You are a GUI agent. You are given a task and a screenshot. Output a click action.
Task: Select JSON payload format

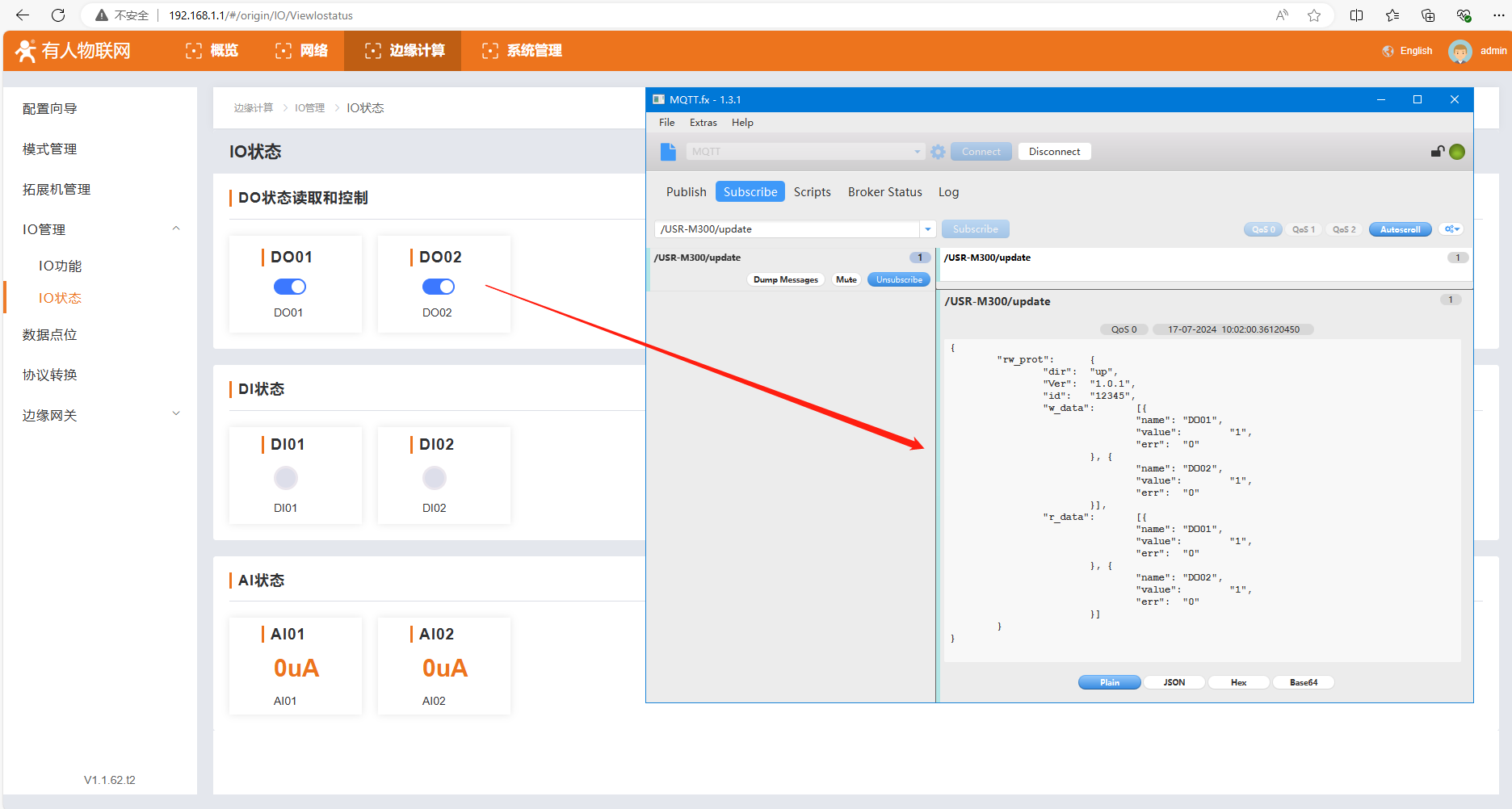pos(1174,682)
